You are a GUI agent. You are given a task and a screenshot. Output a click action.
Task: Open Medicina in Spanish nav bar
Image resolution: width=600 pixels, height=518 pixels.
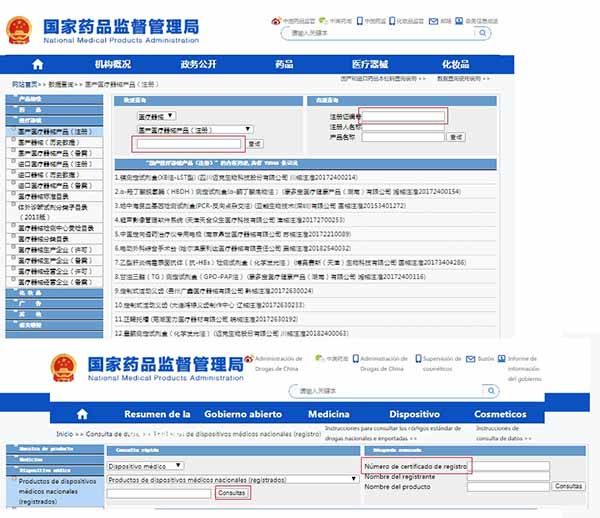point(329,414)
